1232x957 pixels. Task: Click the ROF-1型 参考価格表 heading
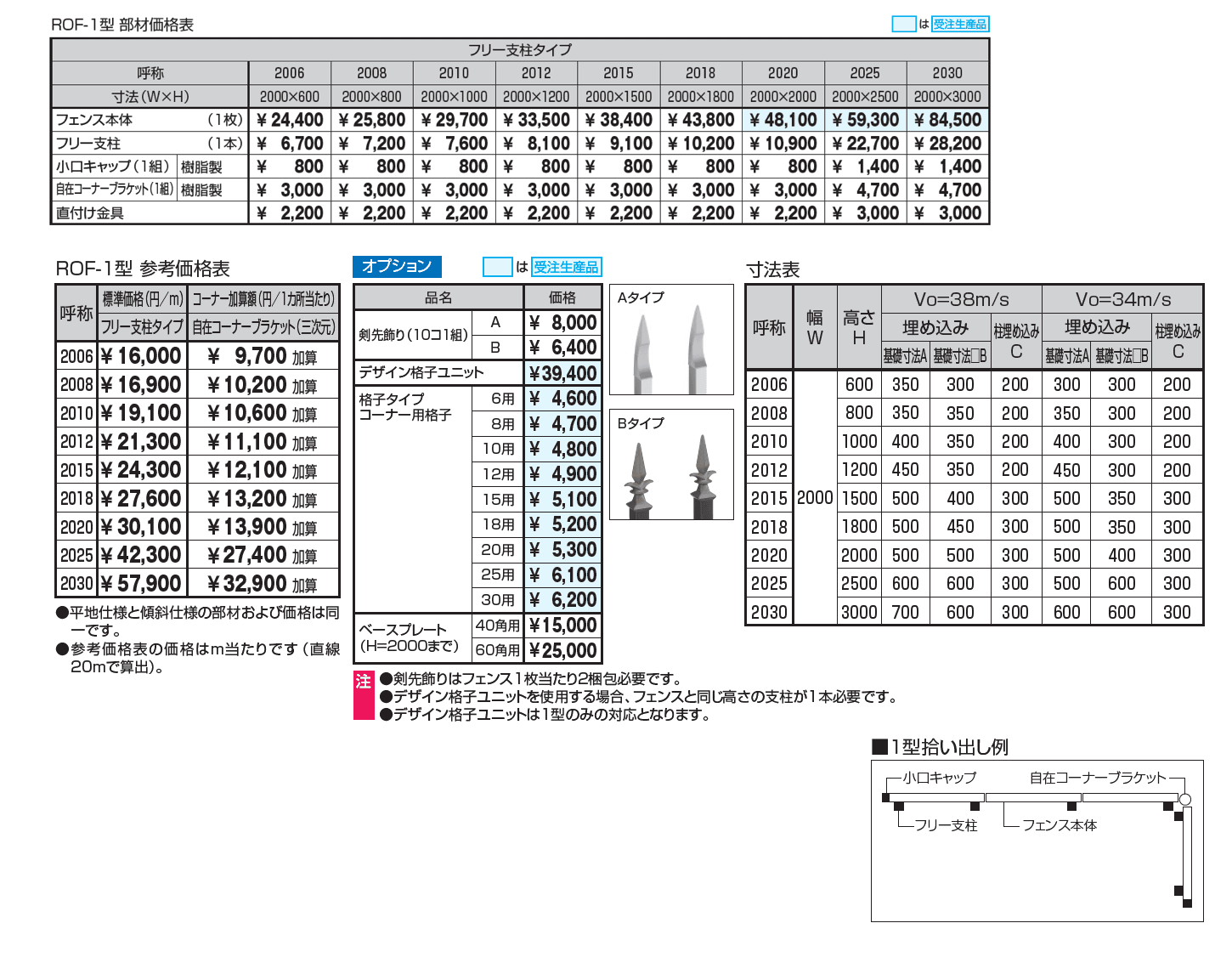click(x=144, y=266)
